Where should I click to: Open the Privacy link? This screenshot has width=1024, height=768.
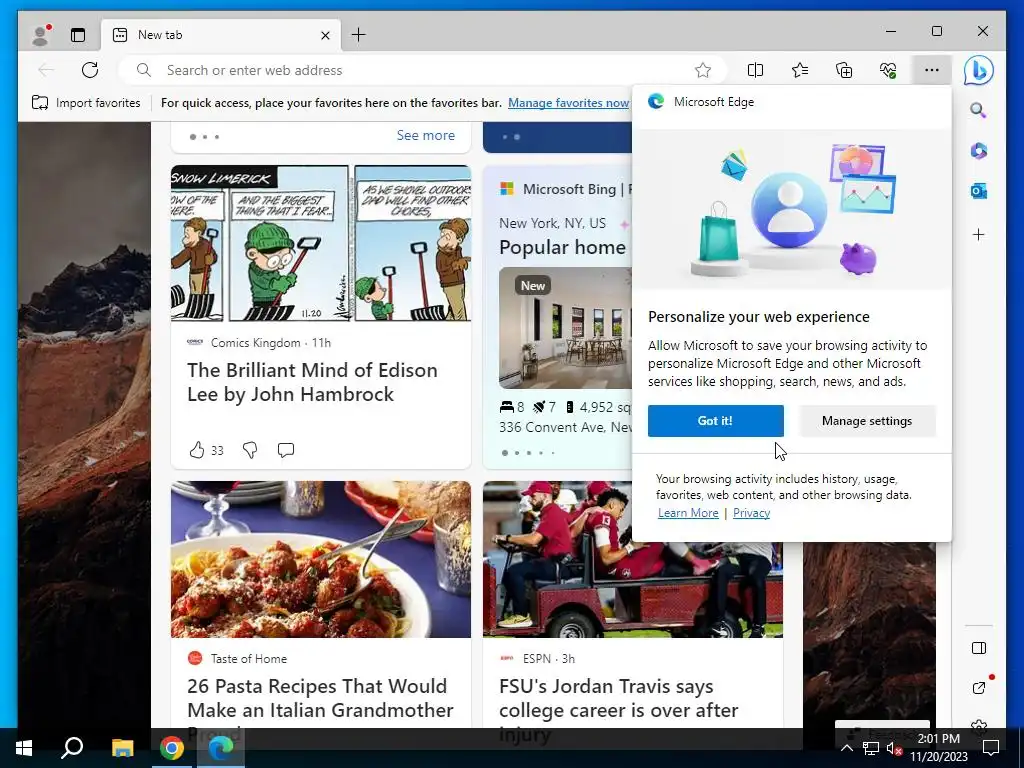click(751, 513)
